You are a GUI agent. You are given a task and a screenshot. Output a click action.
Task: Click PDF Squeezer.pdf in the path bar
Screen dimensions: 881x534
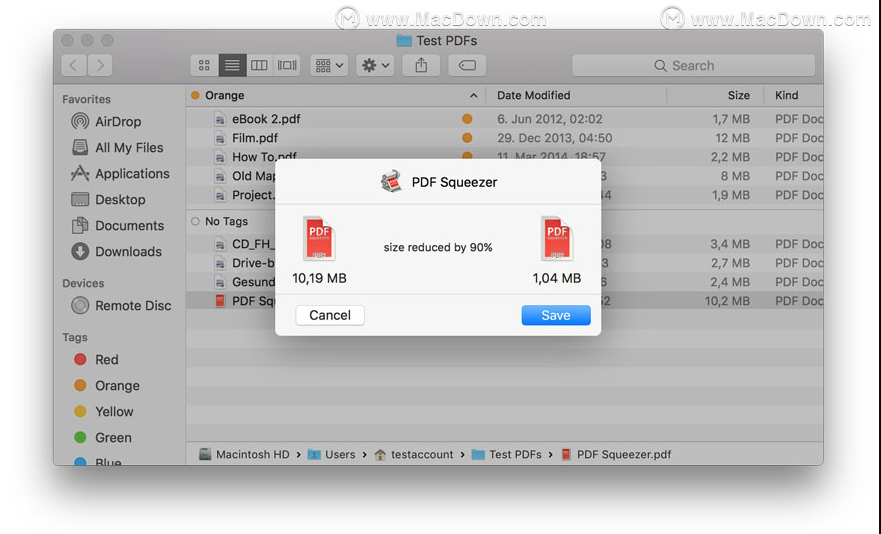point(616,455)
